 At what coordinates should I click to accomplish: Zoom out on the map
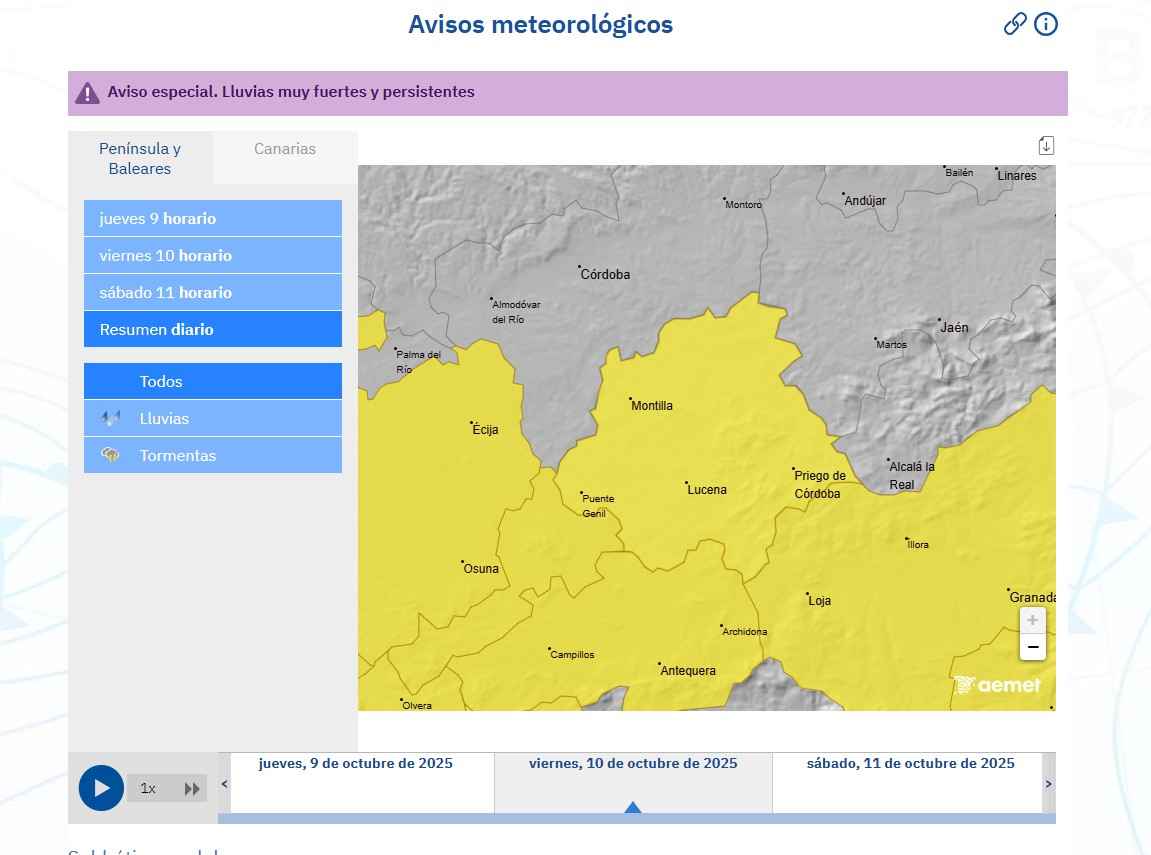1032,647
